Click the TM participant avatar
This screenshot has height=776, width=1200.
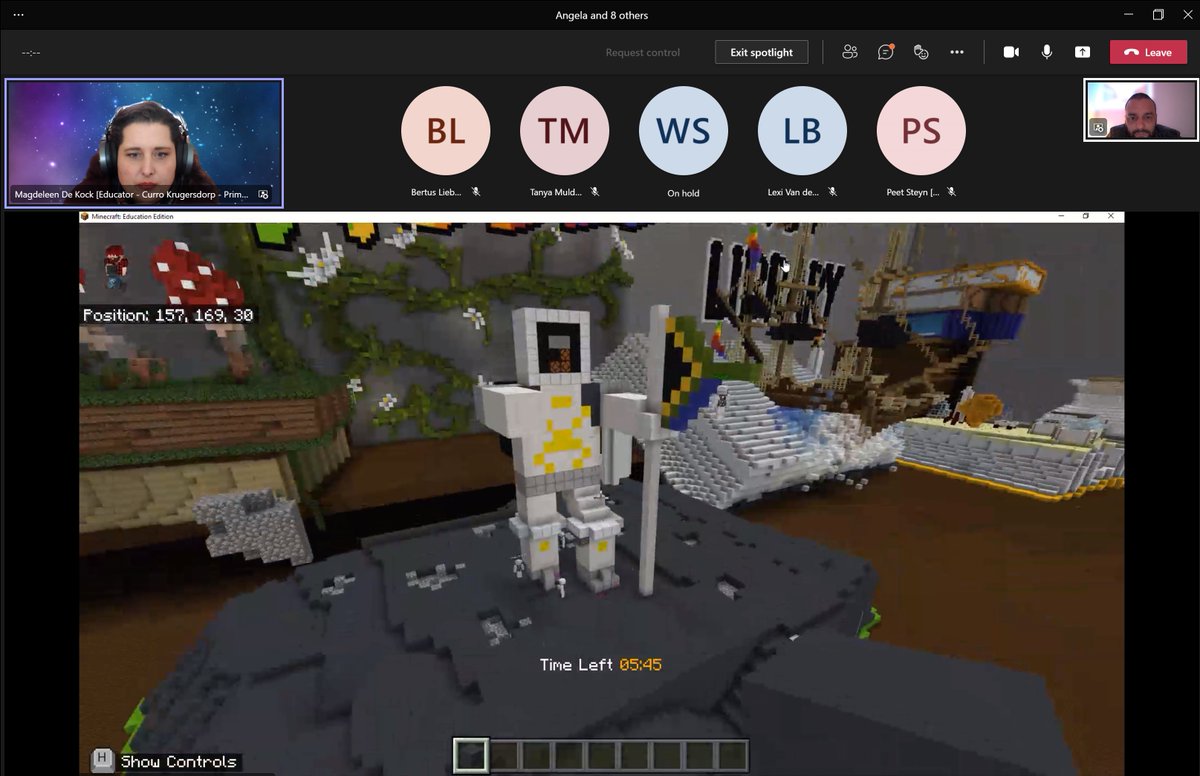pos(564,131)
